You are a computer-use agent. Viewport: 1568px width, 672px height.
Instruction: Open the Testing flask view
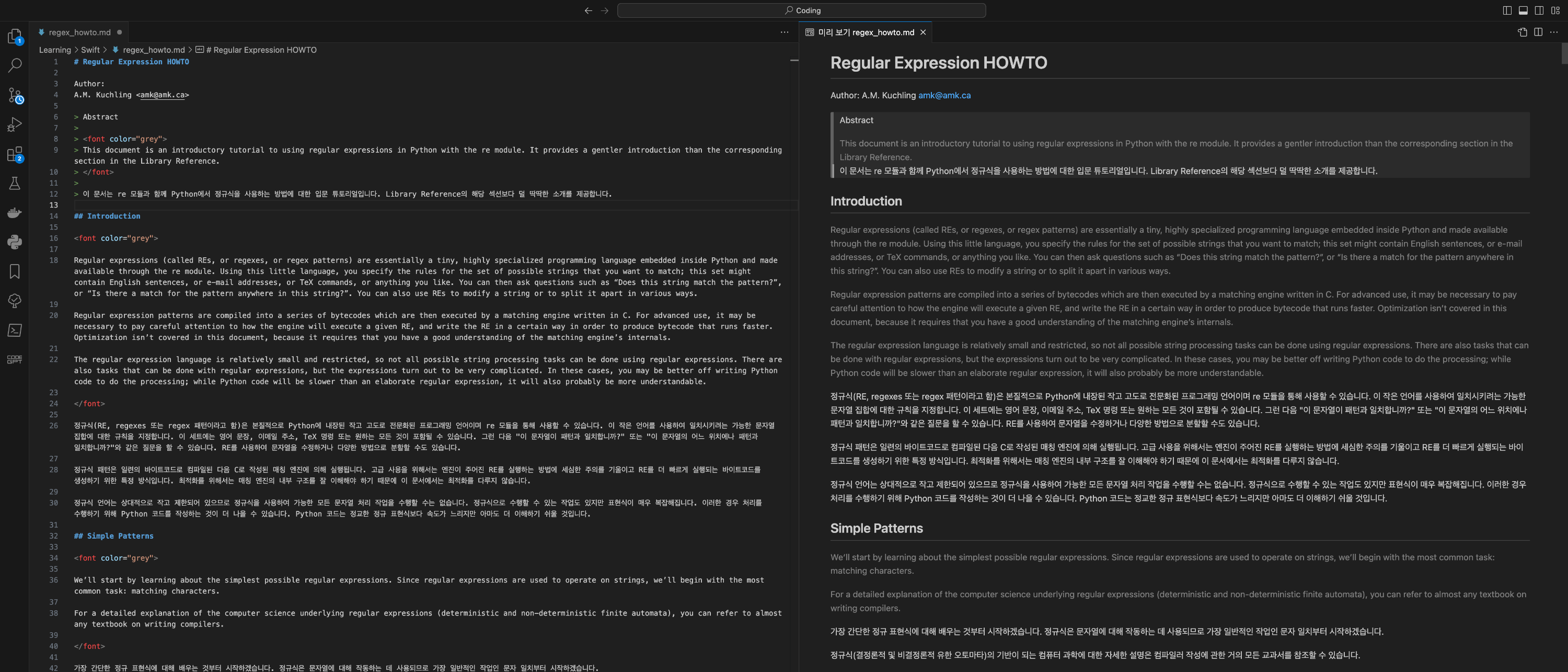pyautogui.click(x=15, y=184)
